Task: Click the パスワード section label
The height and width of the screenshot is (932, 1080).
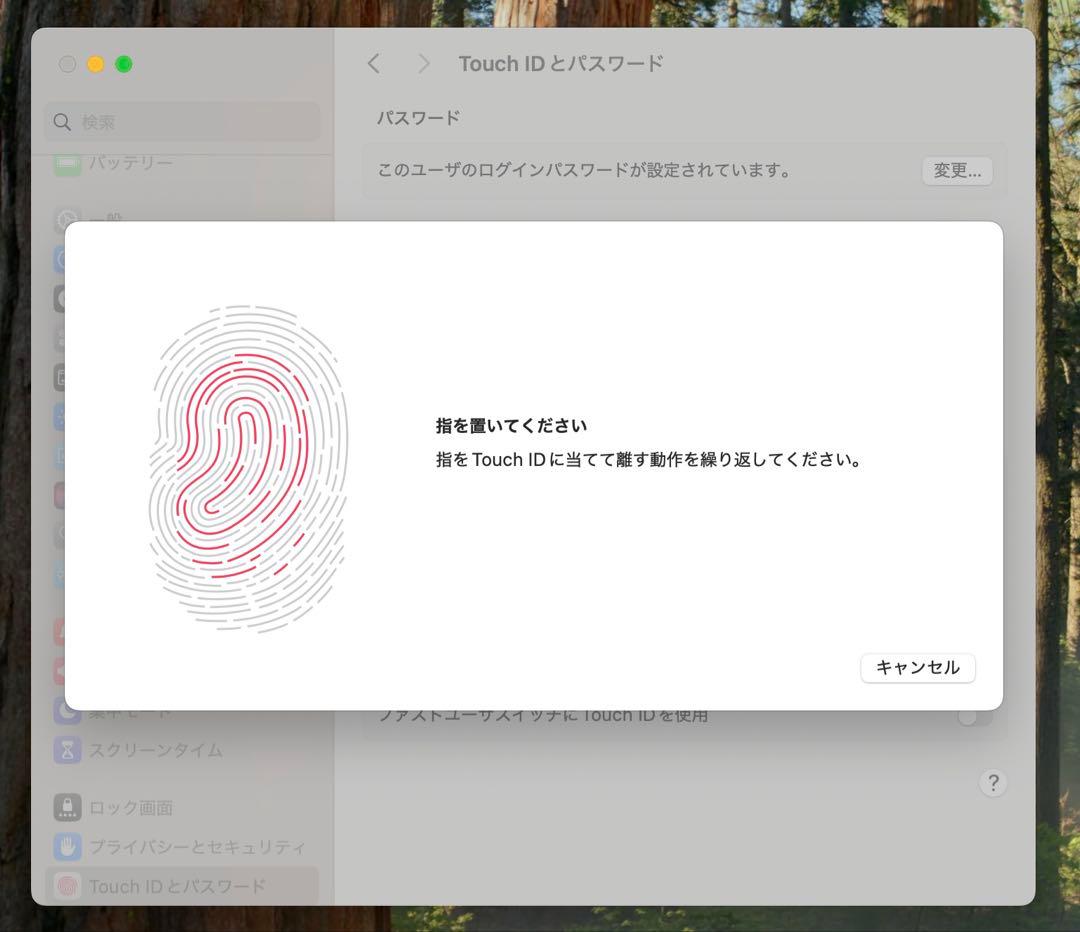Action: coord(418,118)
